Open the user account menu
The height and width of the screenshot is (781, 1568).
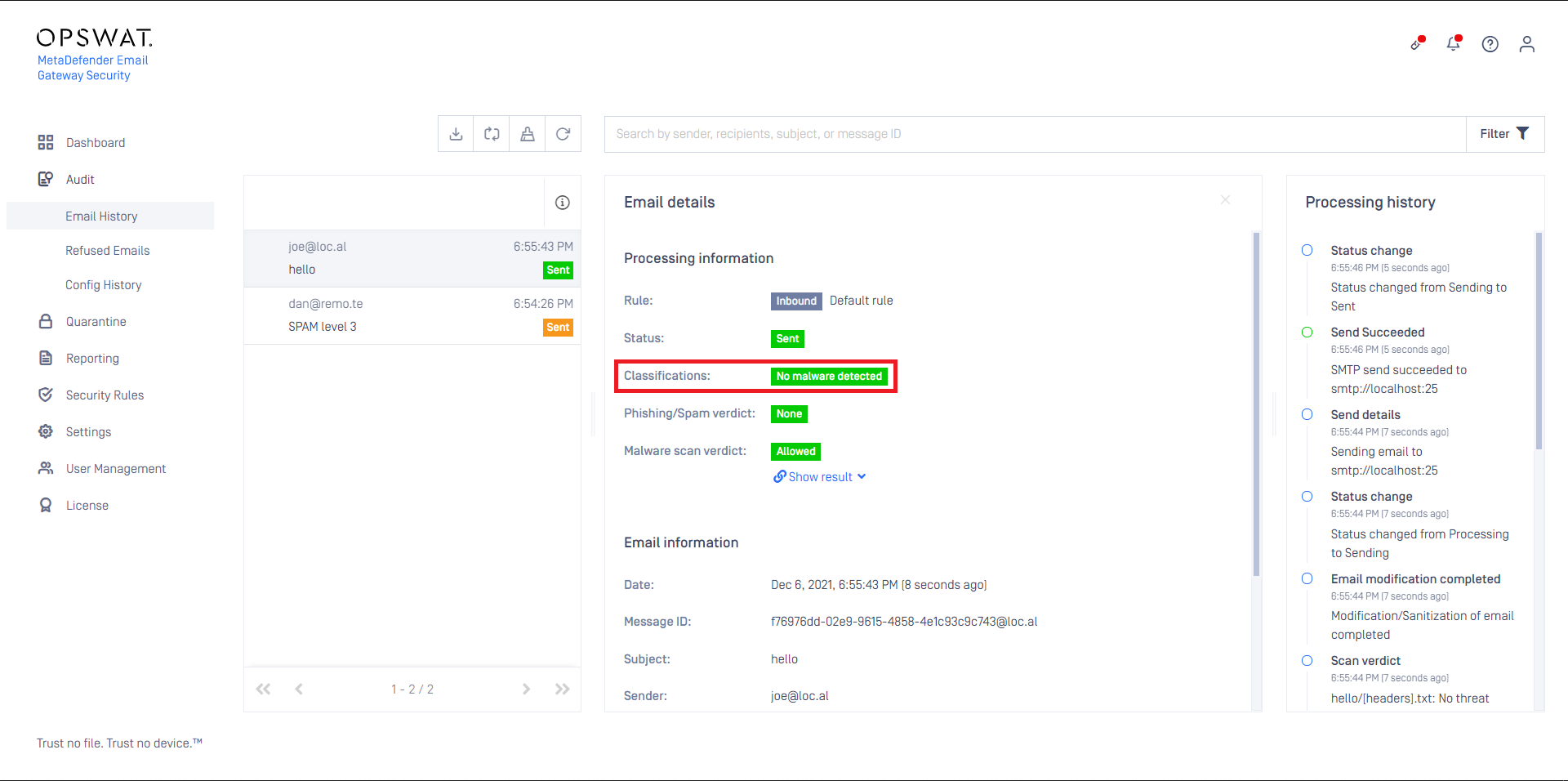[x=1527, y=44]
